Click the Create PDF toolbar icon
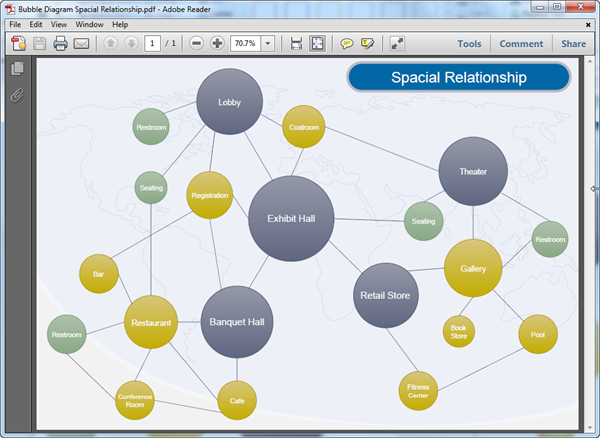Screen dimensions: 600x438 [17, 44]
